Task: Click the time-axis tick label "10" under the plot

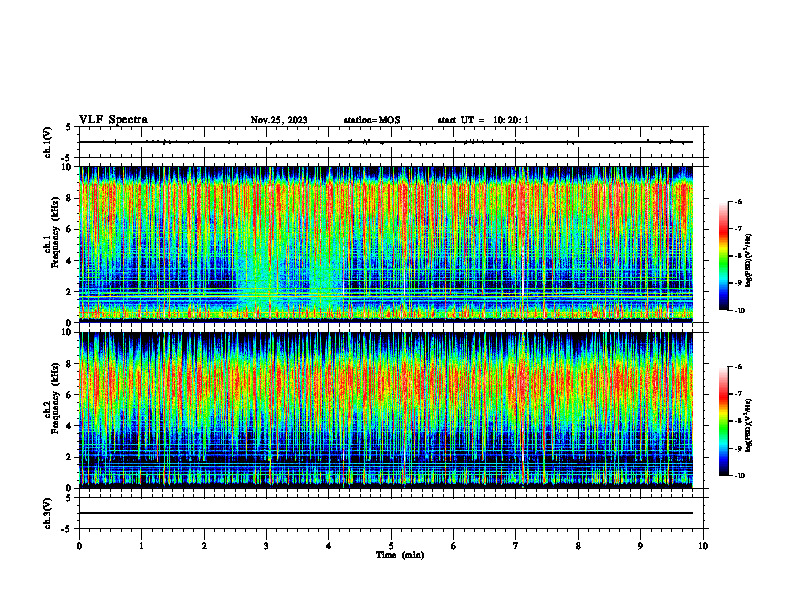Action: [703, 546]
